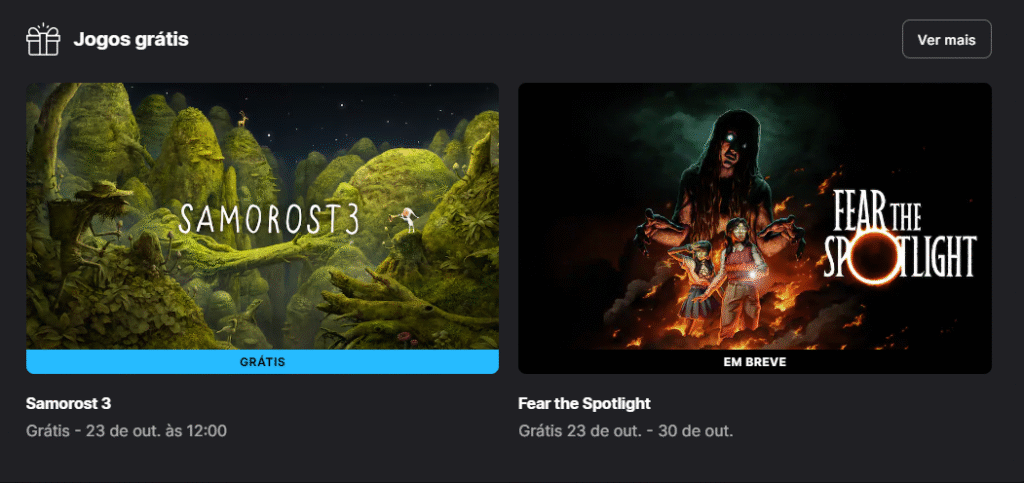Click the EM BREVE banner

[755, 362]
